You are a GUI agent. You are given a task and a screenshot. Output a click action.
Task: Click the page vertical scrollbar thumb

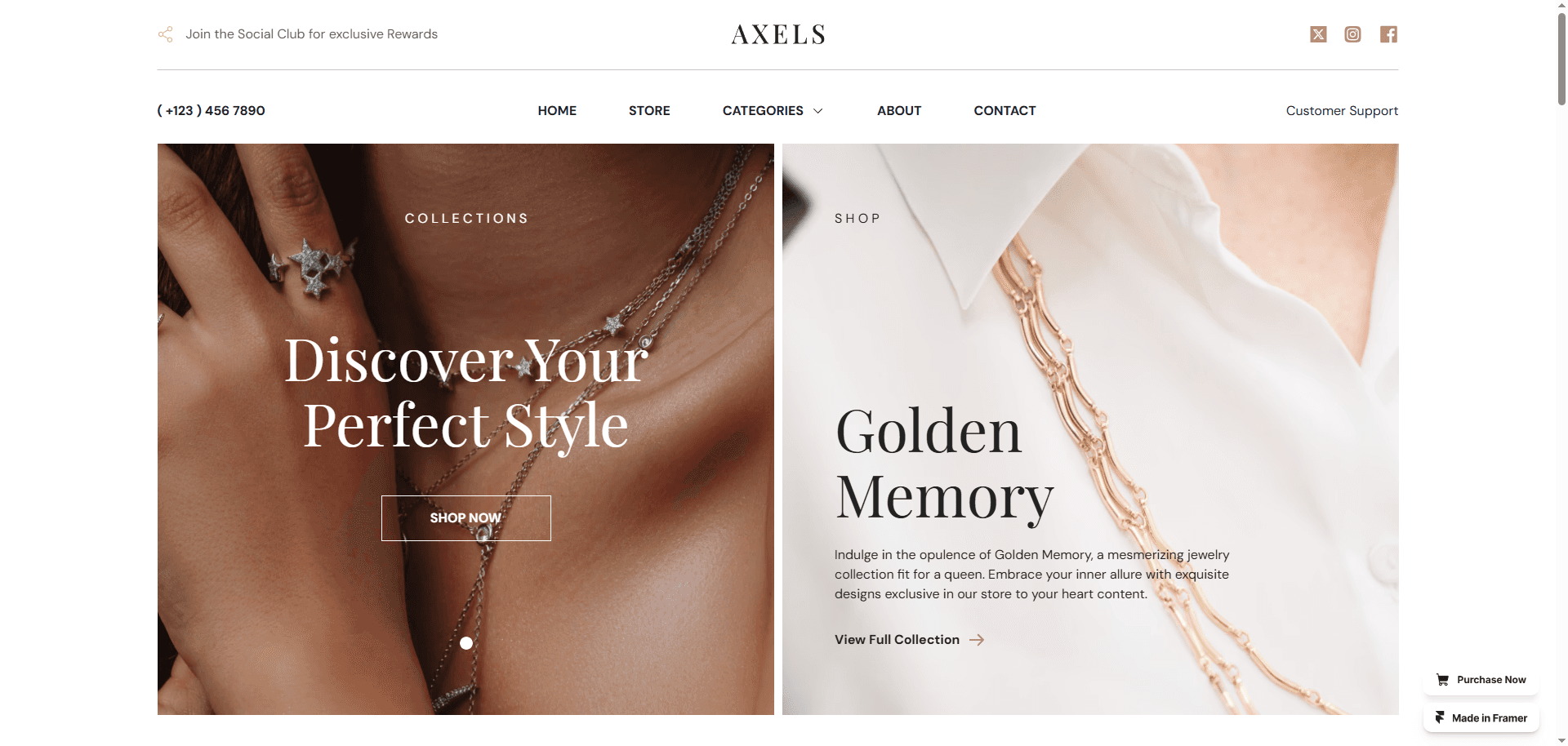(x=1561, y=57)
